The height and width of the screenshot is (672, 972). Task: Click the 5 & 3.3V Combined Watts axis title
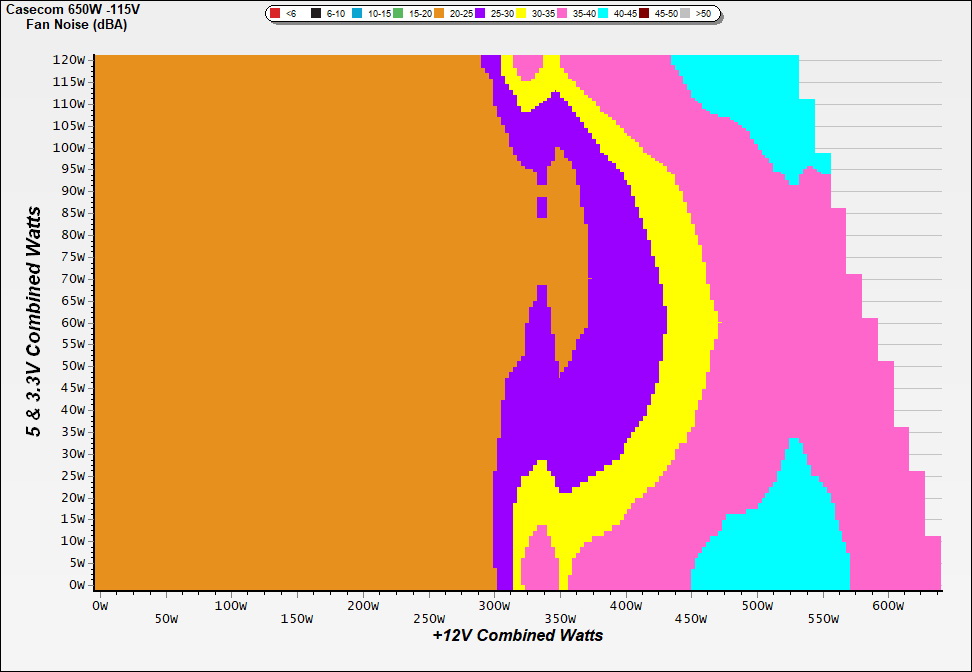pyautogui.click(x=34, y=322)
